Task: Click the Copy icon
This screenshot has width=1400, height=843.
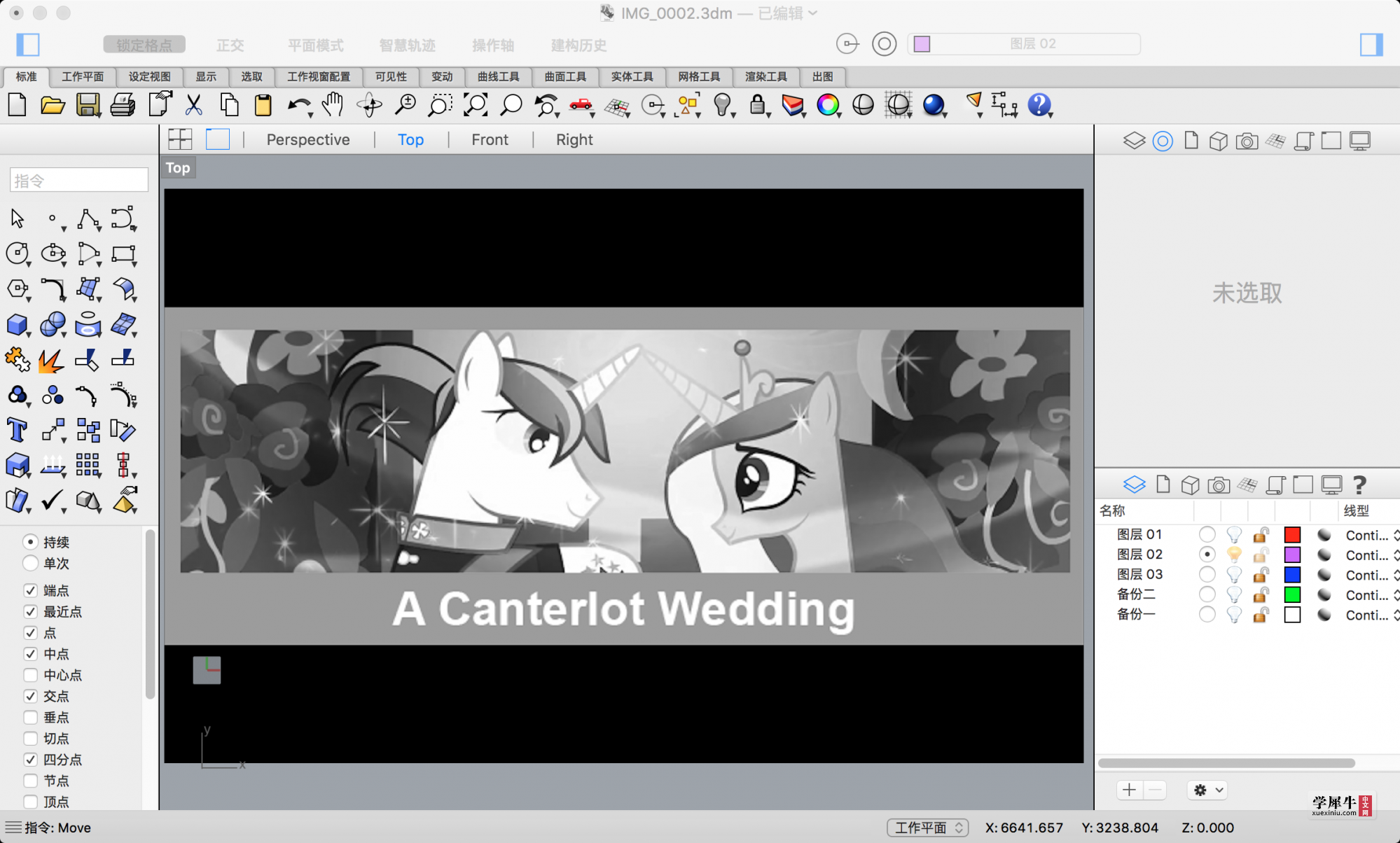Action: 229,105
